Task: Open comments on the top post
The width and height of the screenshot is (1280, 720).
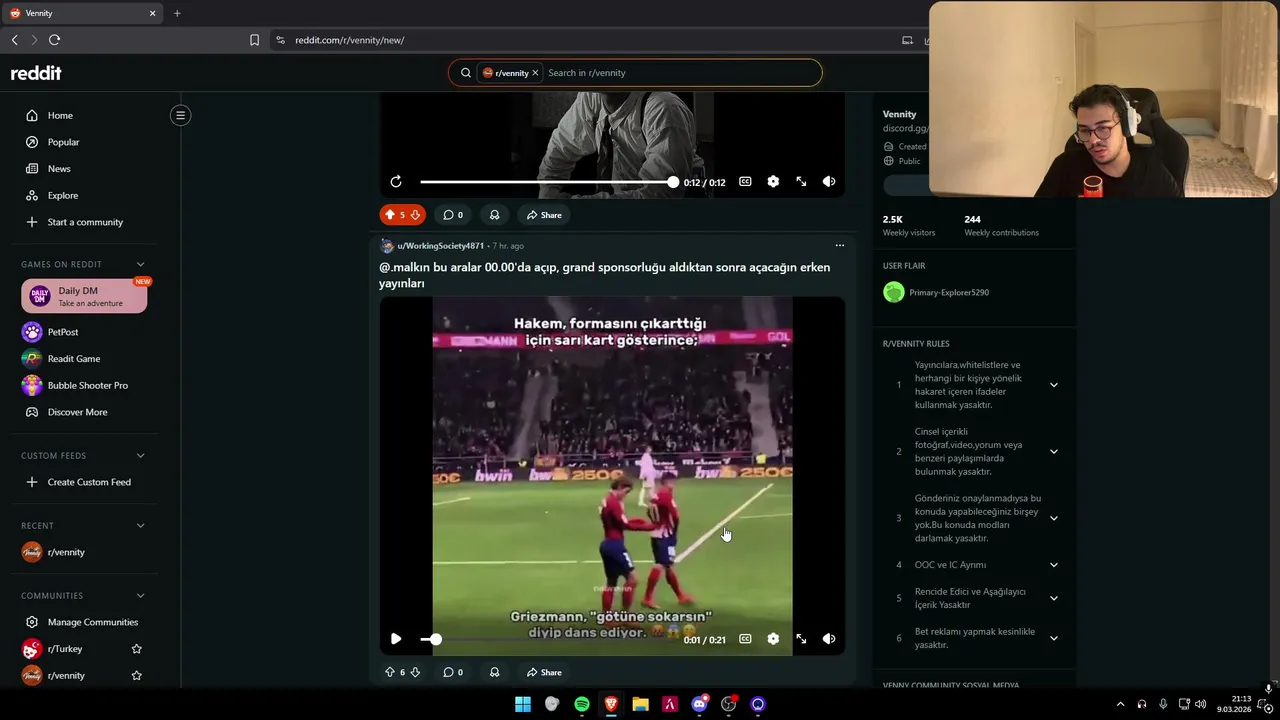Action: [x=453, y=215]
